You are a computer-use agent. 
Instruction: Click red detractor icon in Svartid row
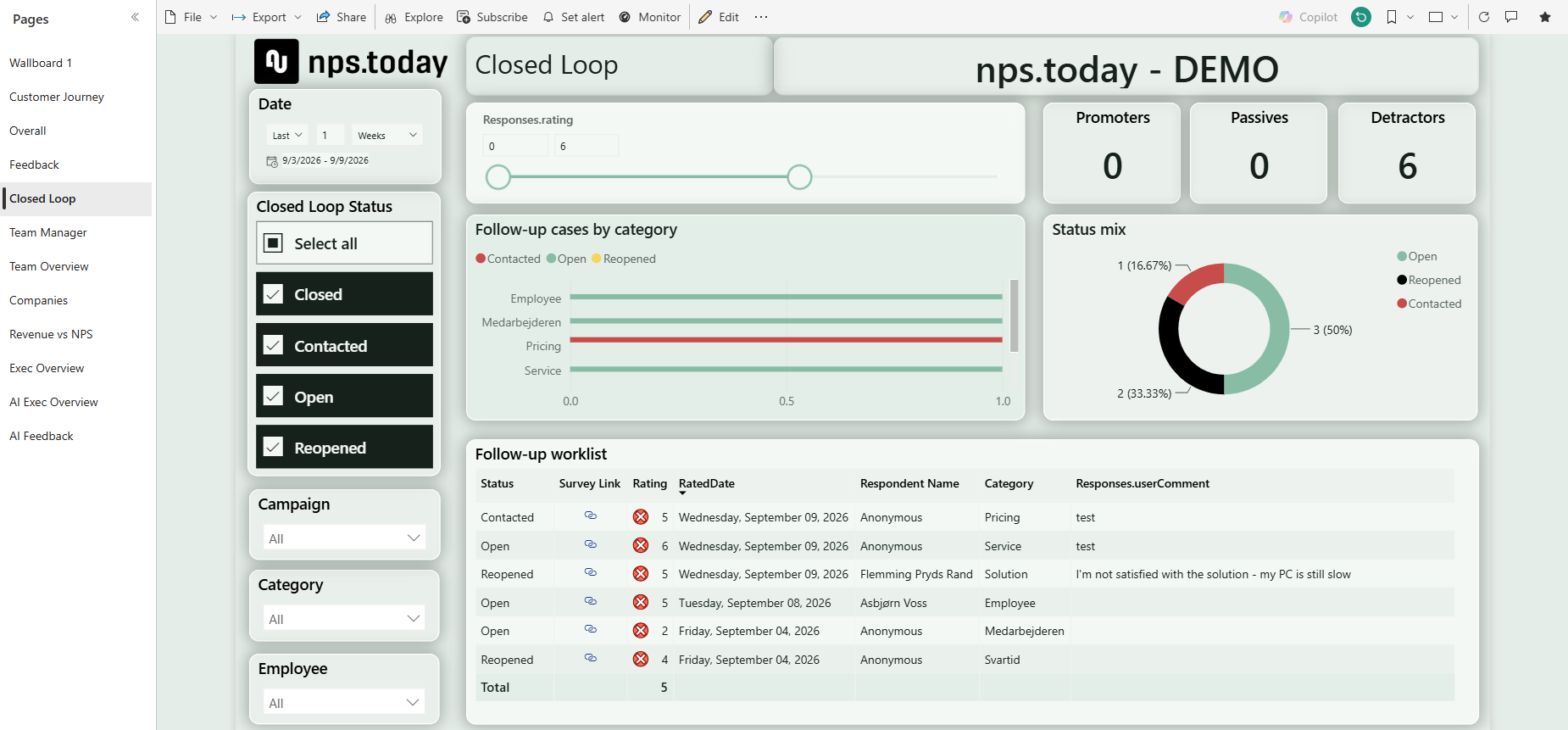[641, 660]
